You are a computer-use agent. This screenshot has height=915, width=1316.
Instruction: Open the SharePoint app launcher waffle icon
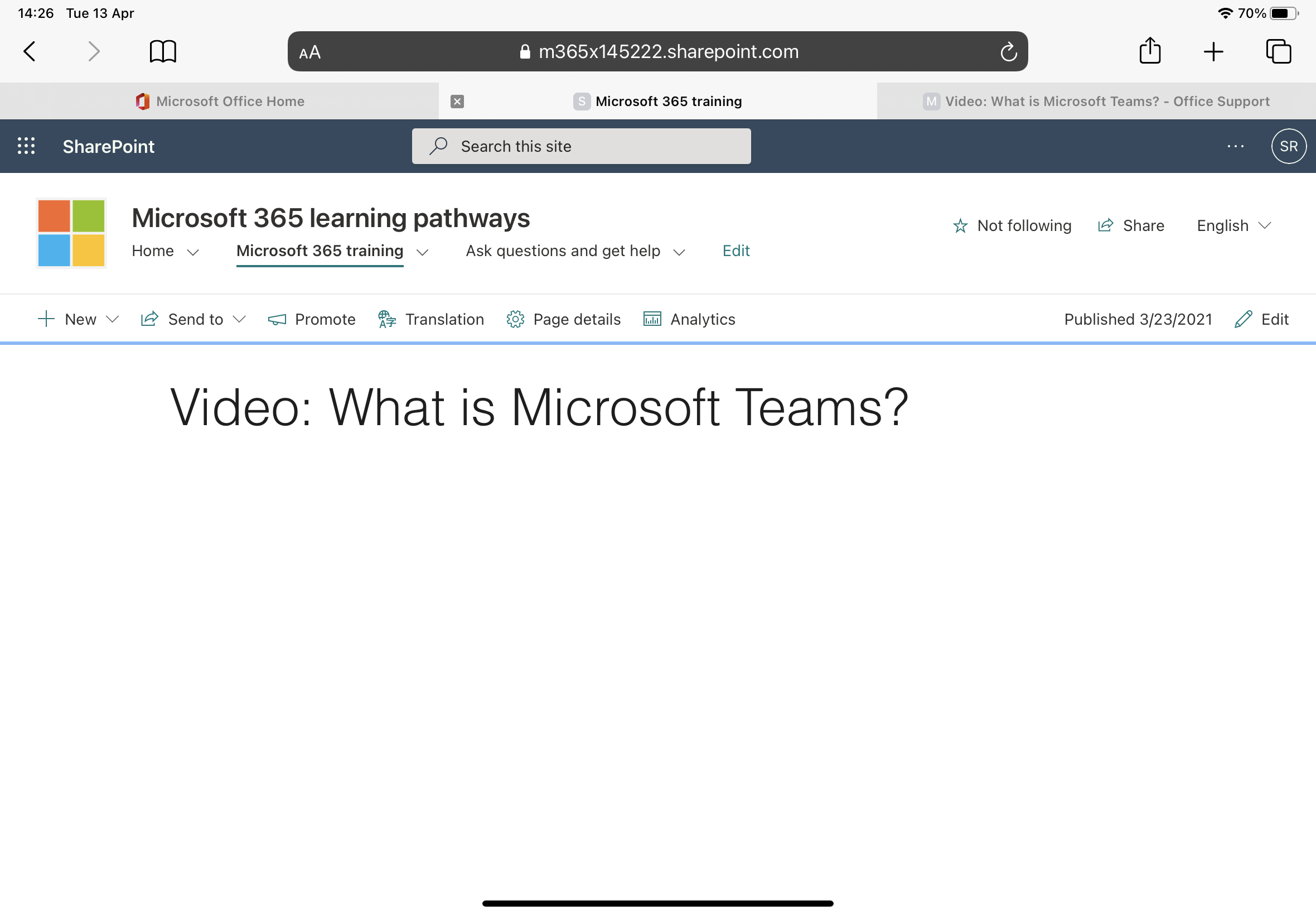25,146
